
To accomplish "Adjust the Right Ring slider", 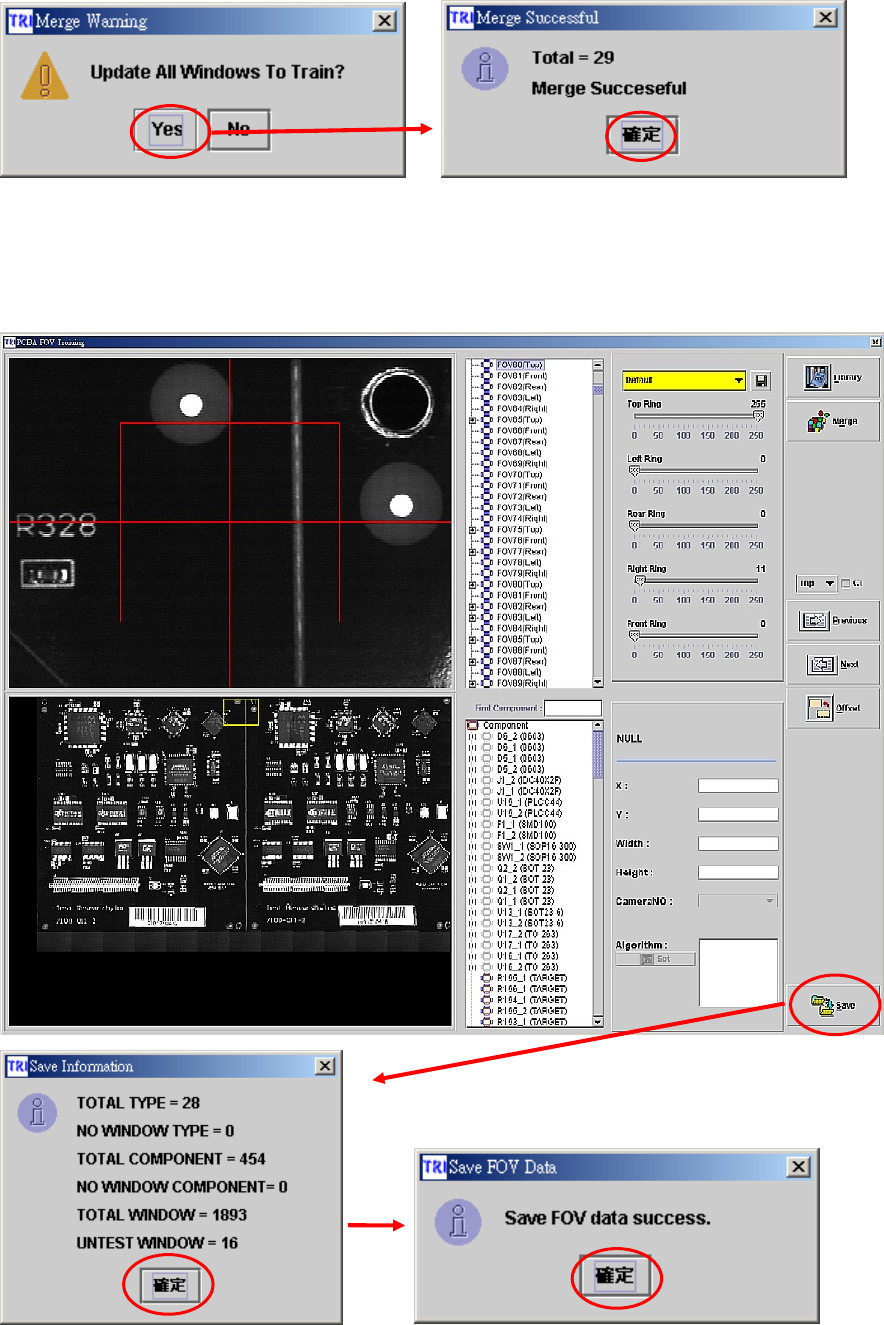I will pyautogui.click(x=696, y=579).
